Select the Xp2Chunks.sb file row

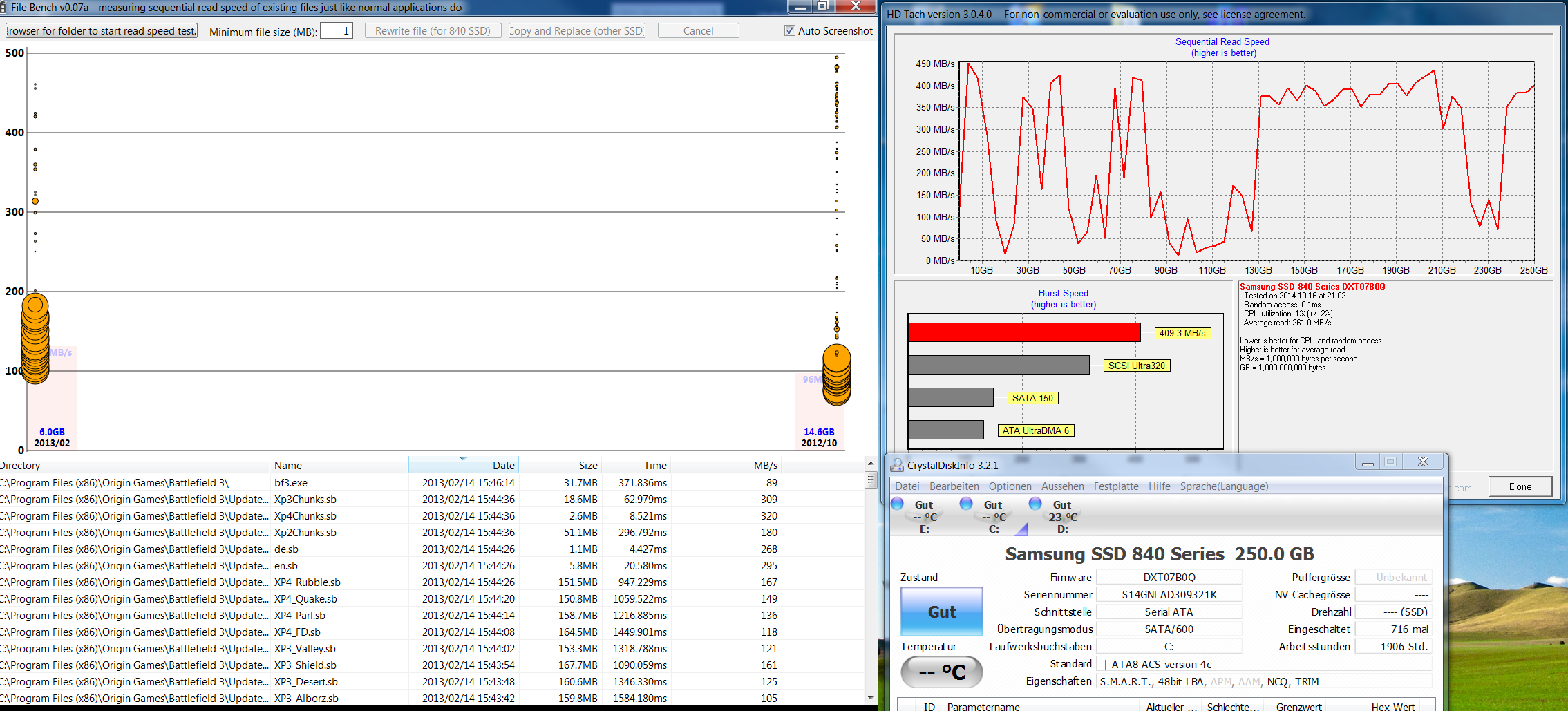pyautogui.click(x=432, y=532)
